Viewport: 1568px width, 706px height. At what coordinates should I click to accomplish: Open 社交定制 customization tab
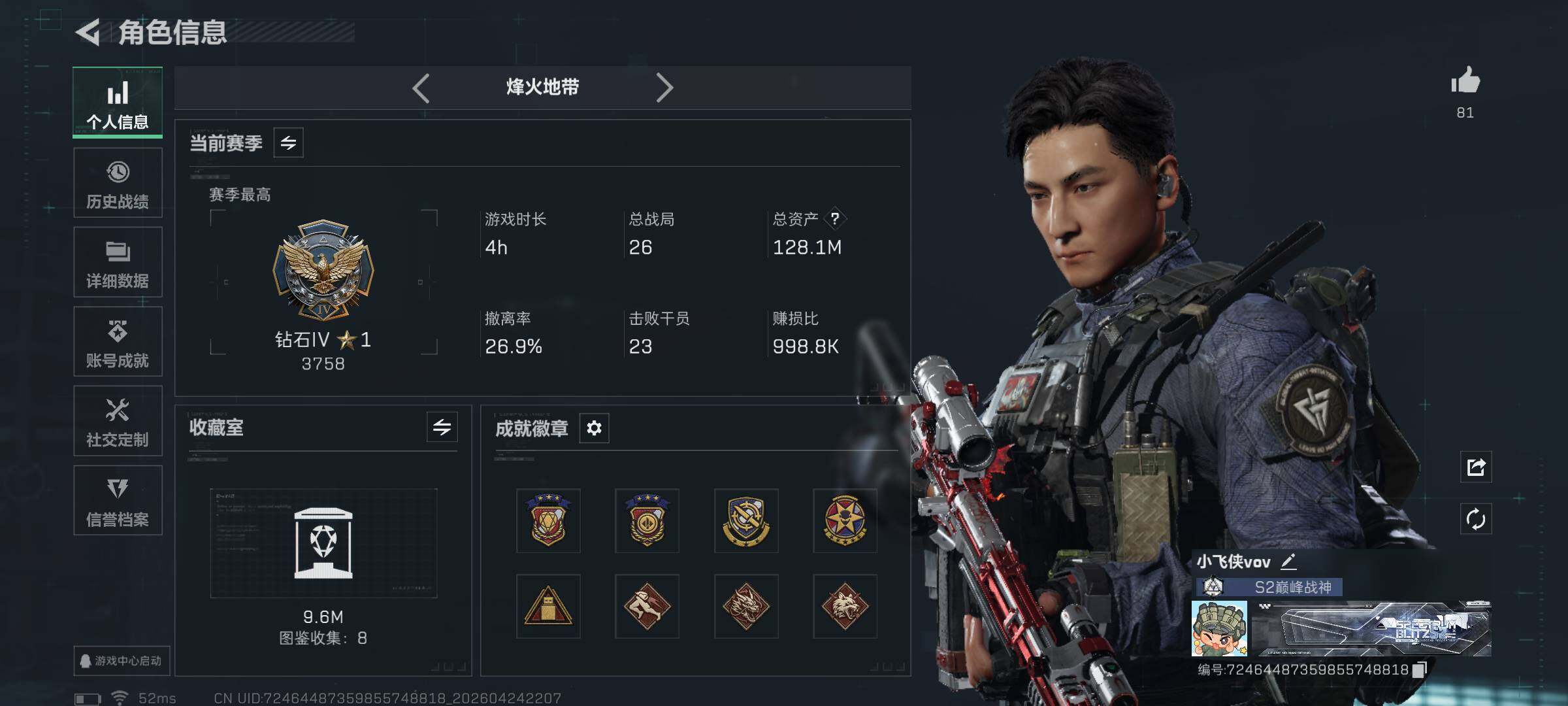(118, 421)
